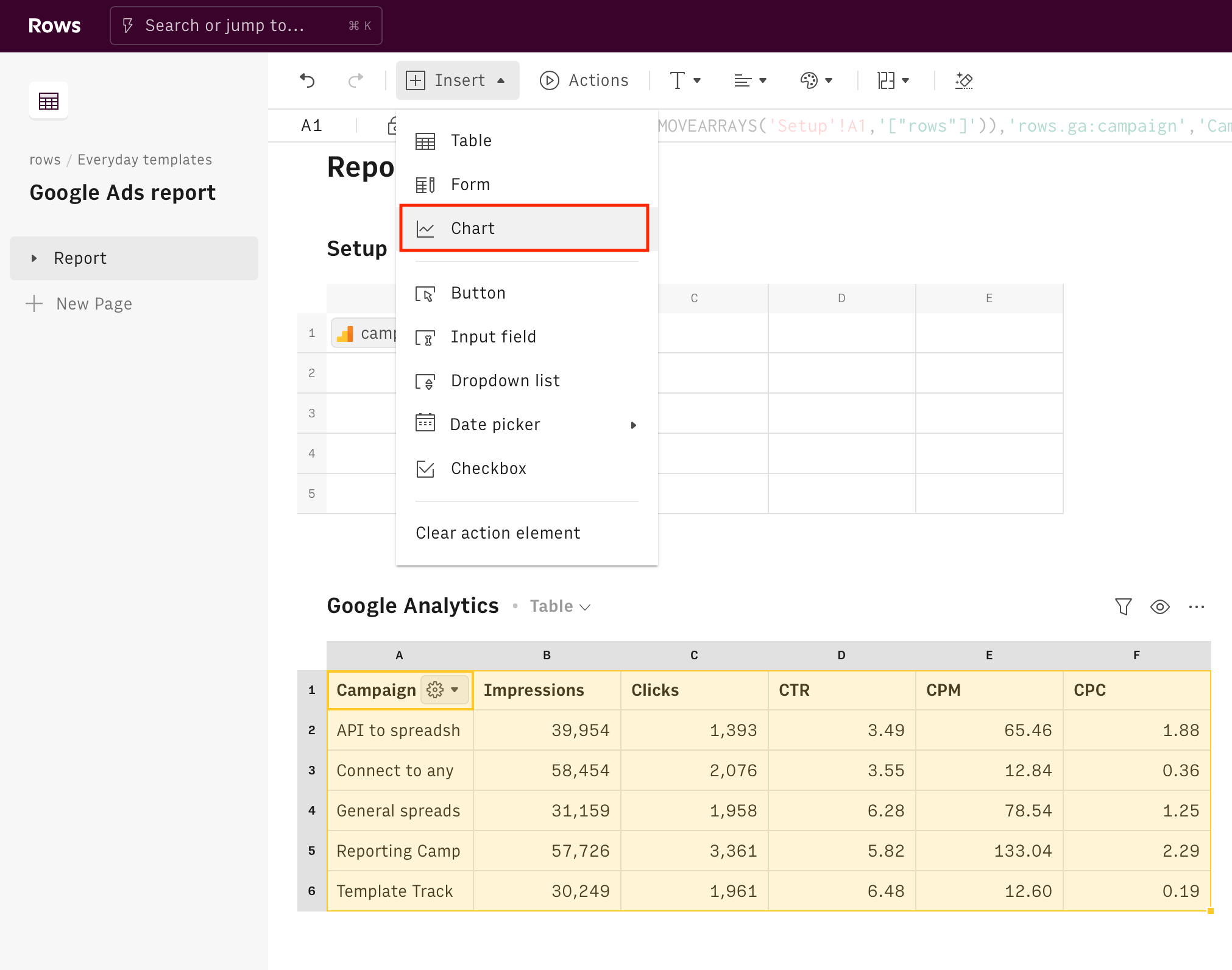The width and height of the screenshot is (1232, 970).
Task: Click the undo arrow icon
Action: [x=308, y=80]
